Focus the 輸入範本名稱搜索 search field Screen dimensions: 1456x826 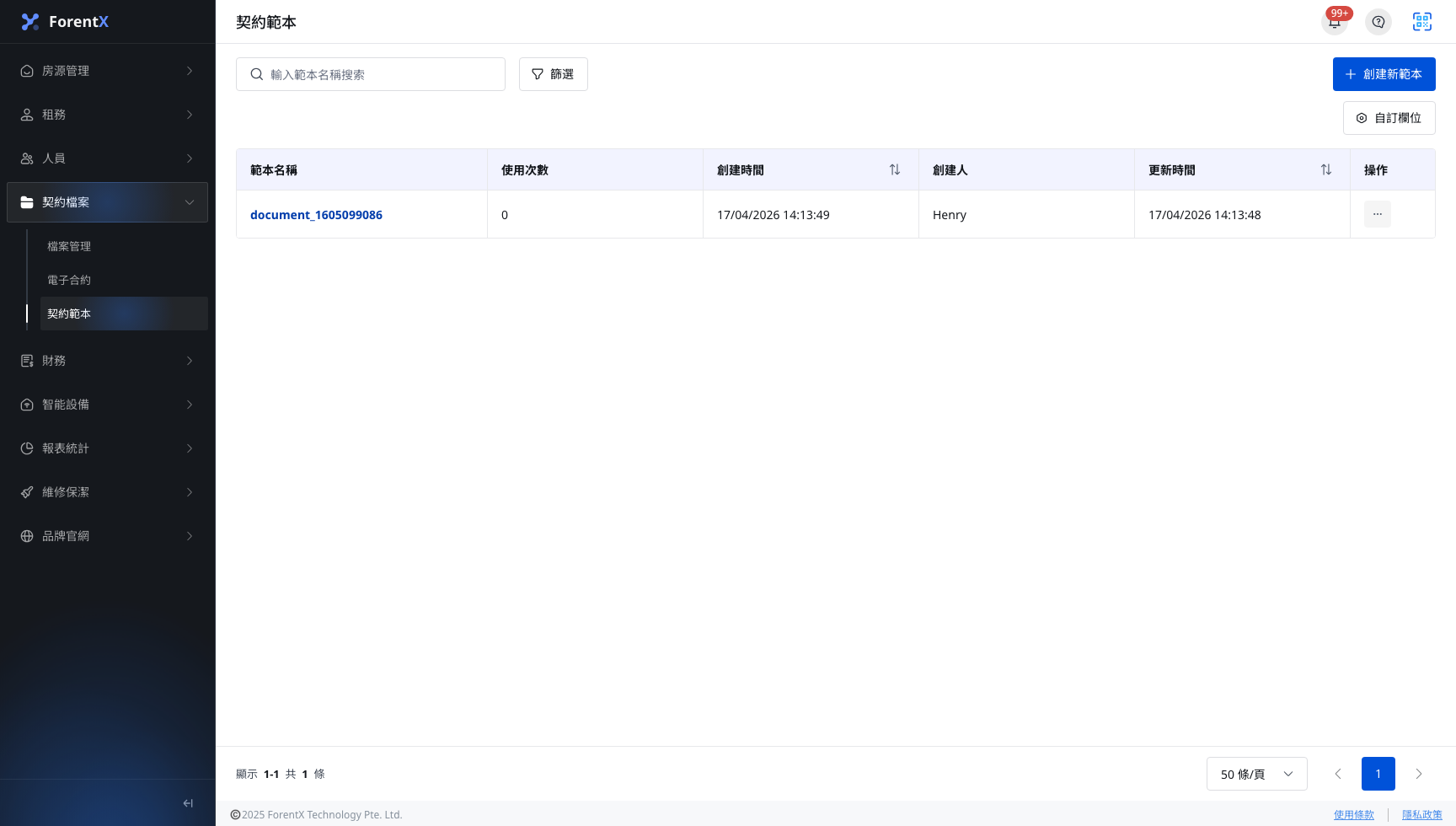(x=371, y=74)
